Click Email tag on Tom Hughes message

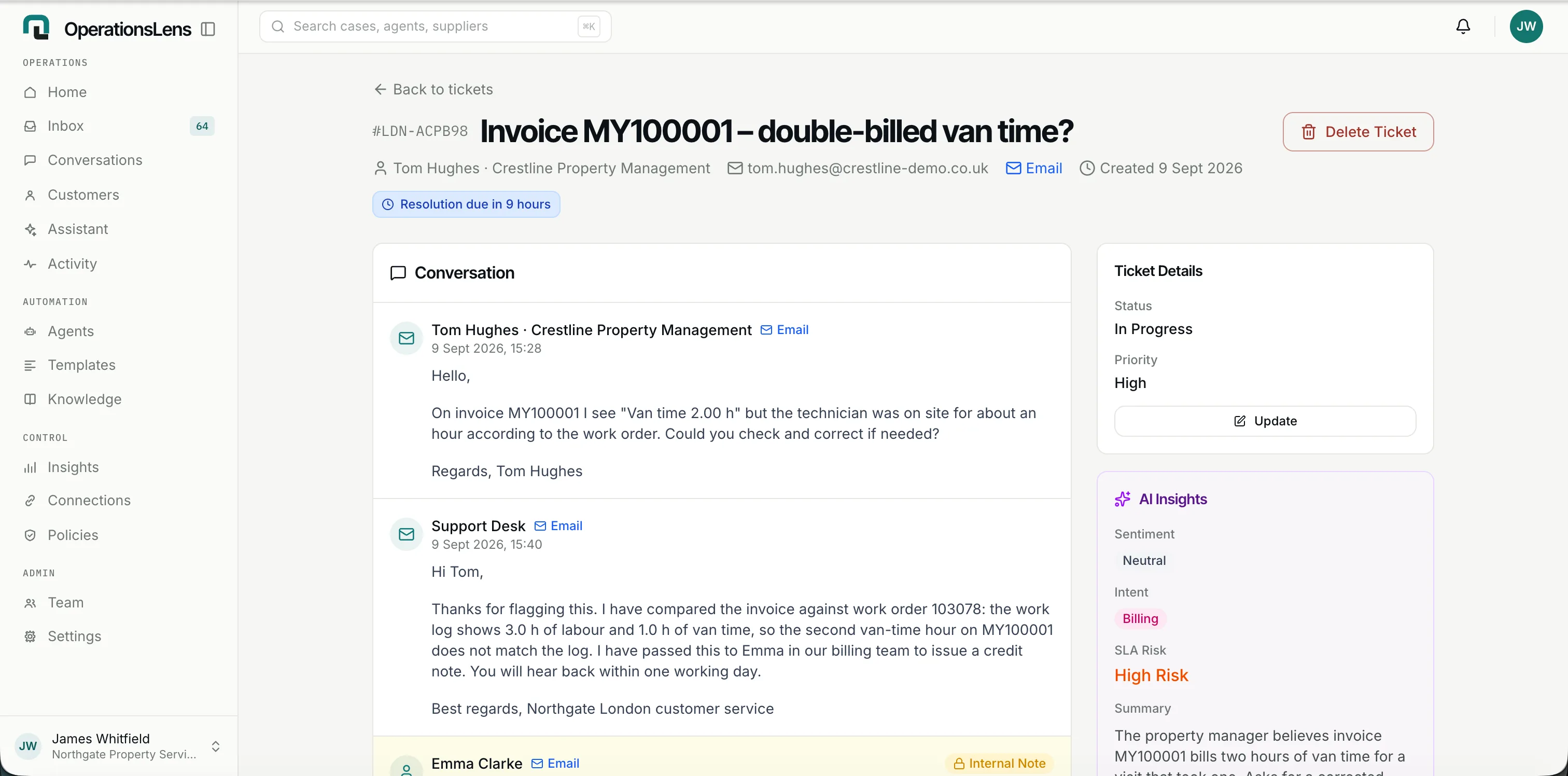tap(785, 329)
